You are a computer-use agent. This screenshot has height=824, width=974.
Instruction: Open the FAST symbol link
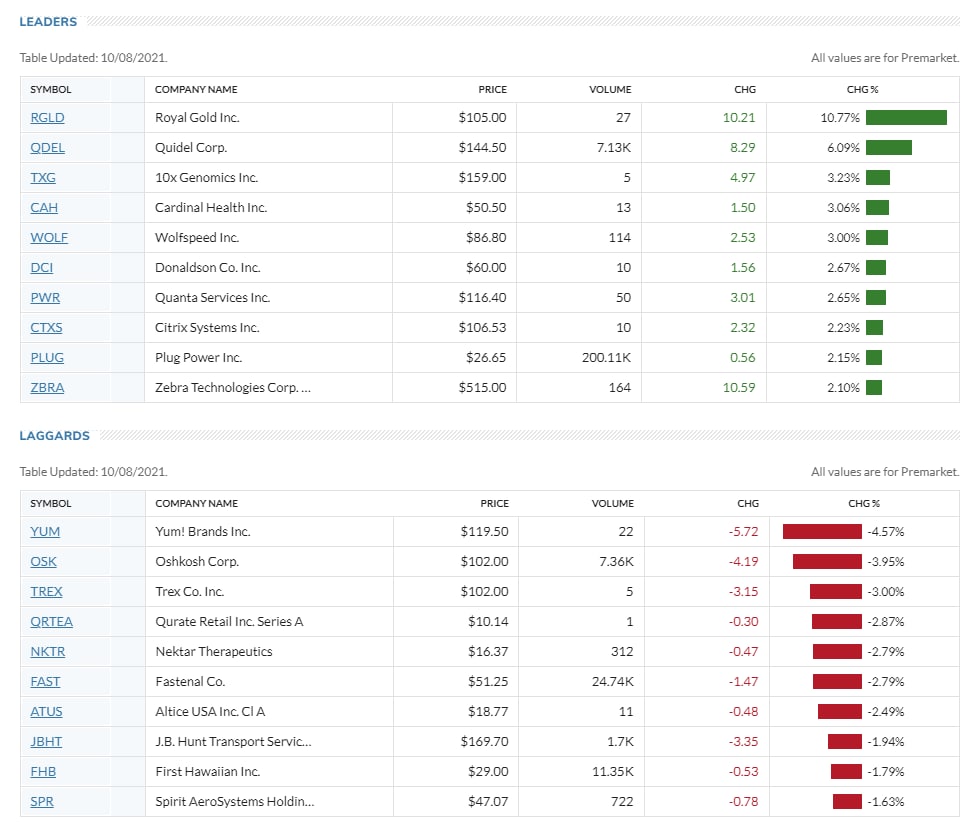click(45, 682)
